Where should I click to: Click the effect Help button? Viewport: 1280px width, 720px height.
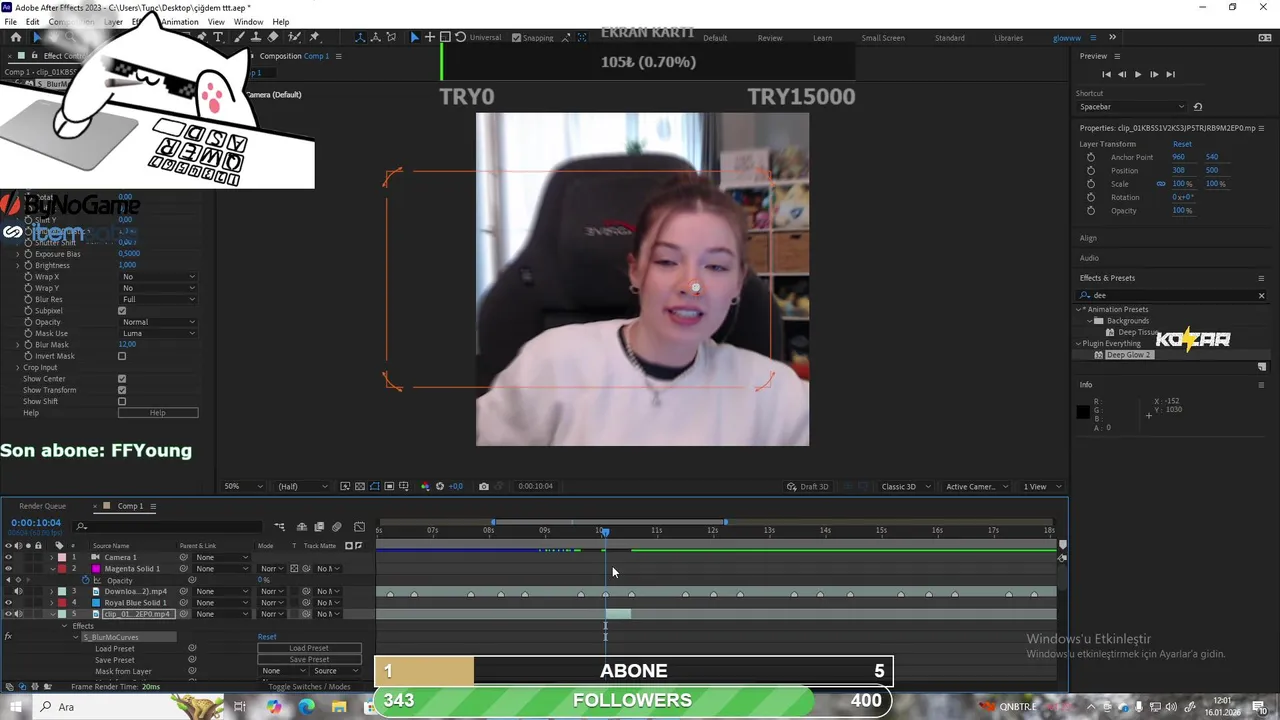click(158, 413)
